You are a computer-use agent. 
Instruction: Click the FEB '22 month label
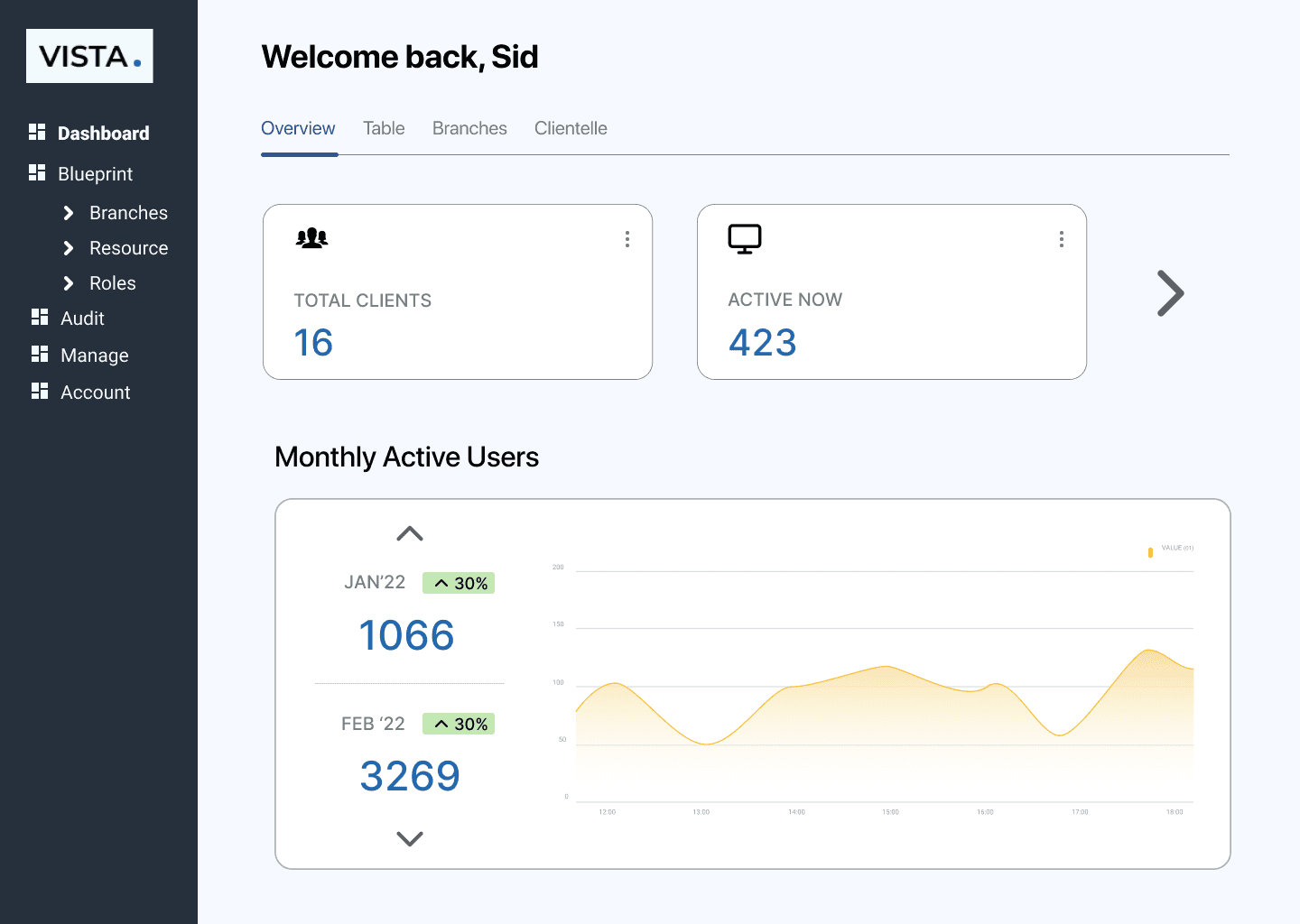pos(373,724)
